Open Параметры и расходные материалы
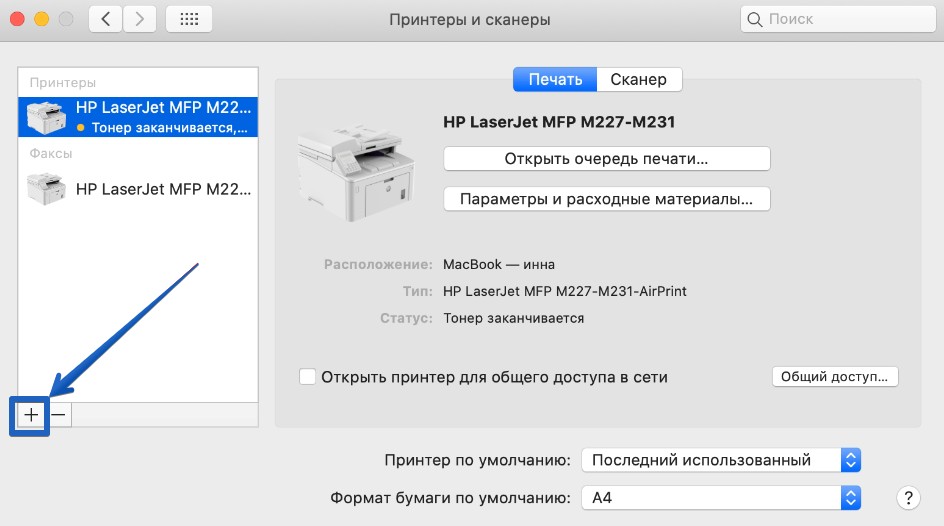This screenshot has height=526, width=944. pyautogui.click(x=606, y=199)
